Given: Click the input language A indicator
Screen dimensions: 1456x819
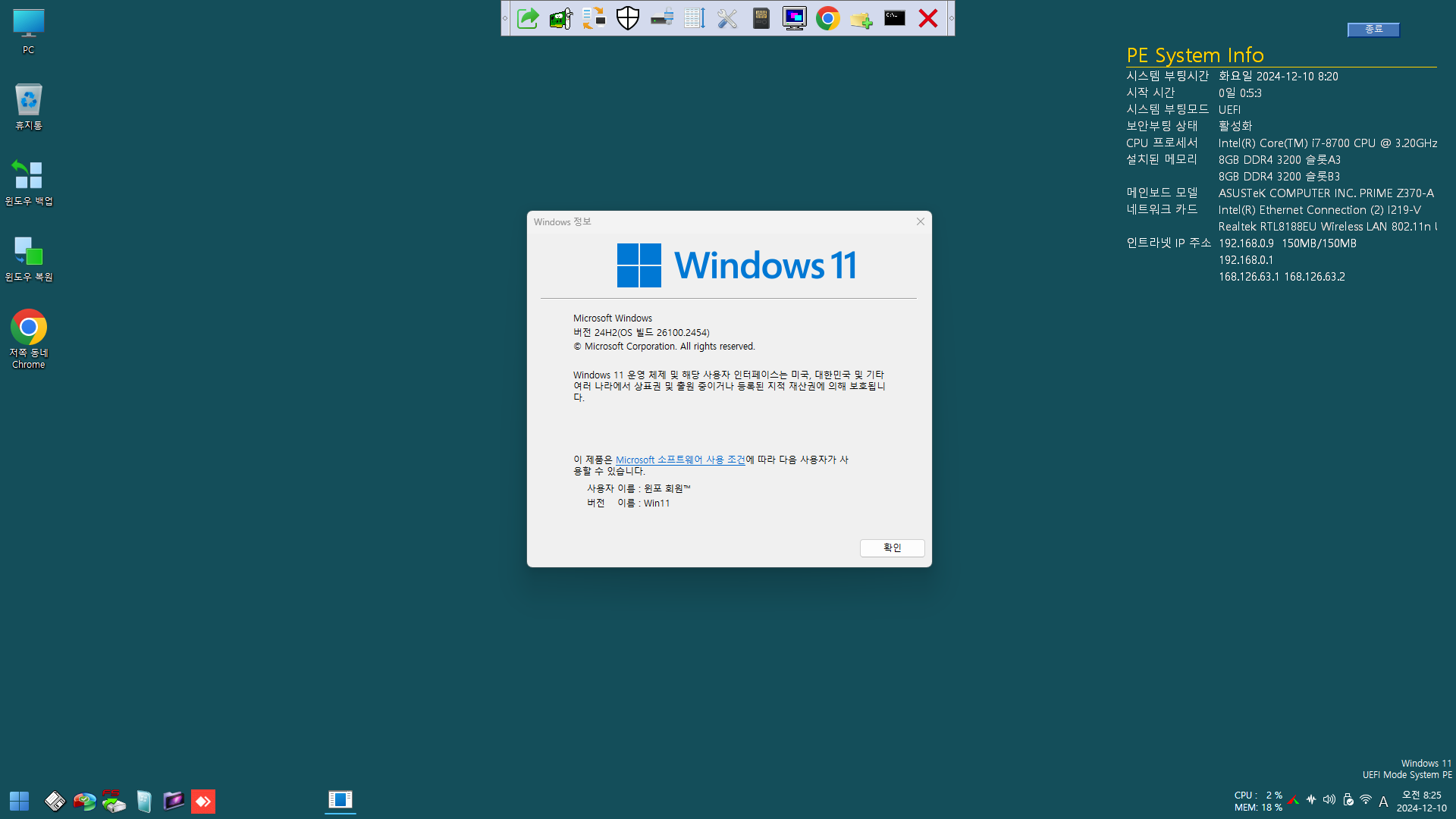Looking at the screenshot, I should 1384,802.
